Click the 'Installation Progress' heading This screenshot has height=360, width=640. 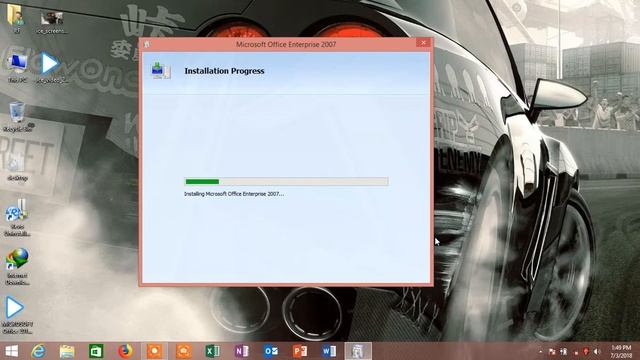pos(224,71)
